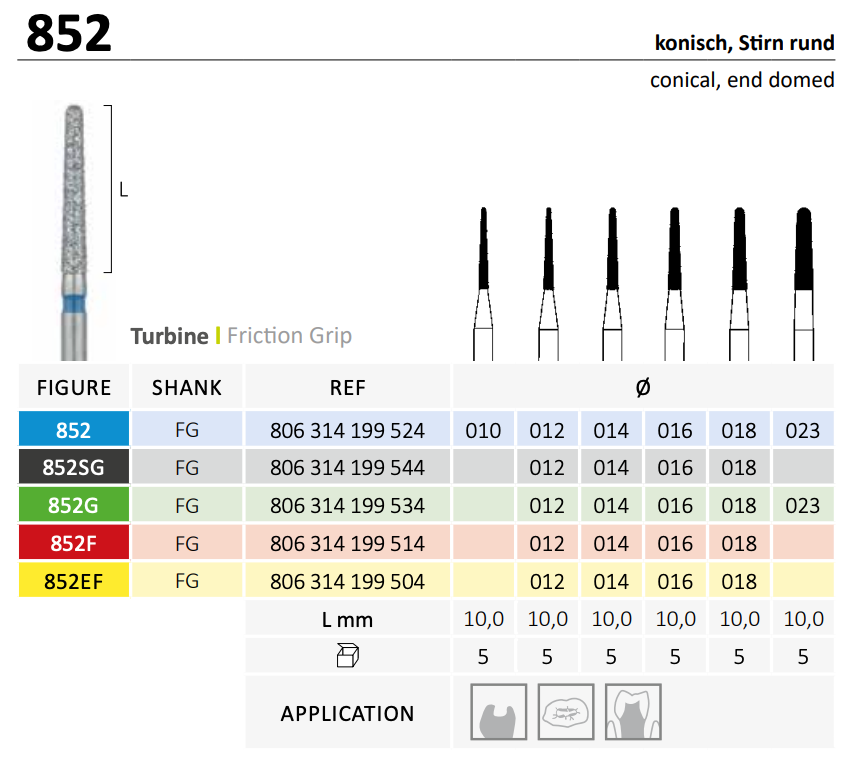Click the FG shank cell in 852 row
858x772 pixels.
(x=187, y=429)
